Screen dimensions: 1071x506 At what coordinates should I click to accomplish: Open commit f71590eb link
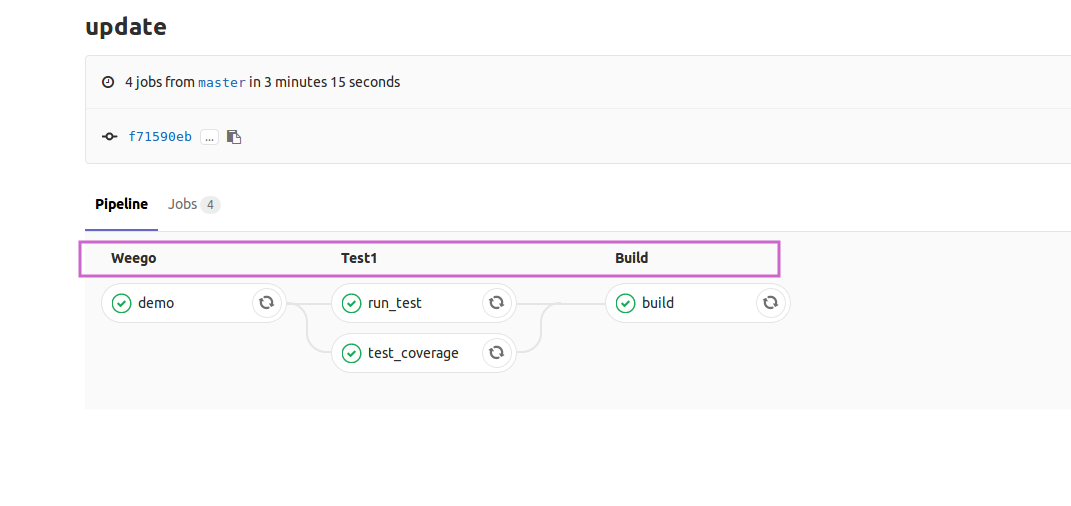pos(160,137)
